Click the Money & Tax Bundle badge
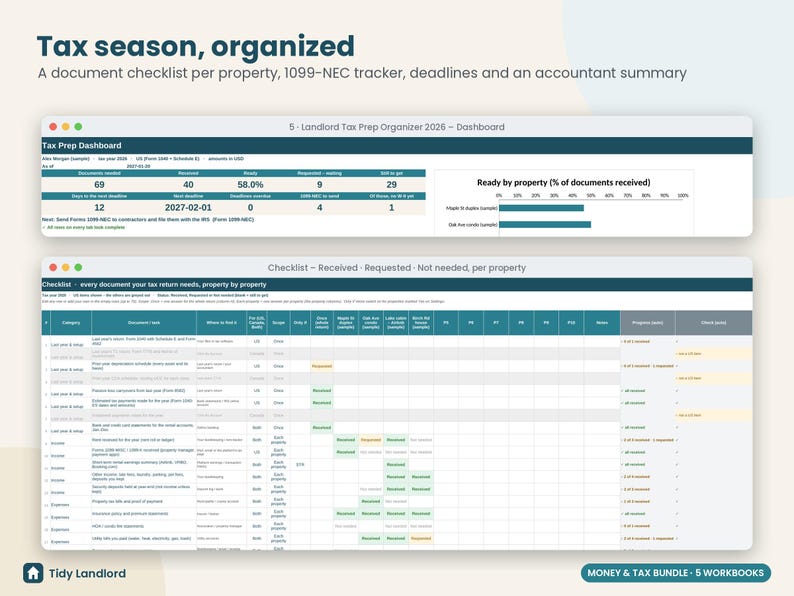Viewport: 794px width, 596px height. pyautogui.click(x=676, y=573)
